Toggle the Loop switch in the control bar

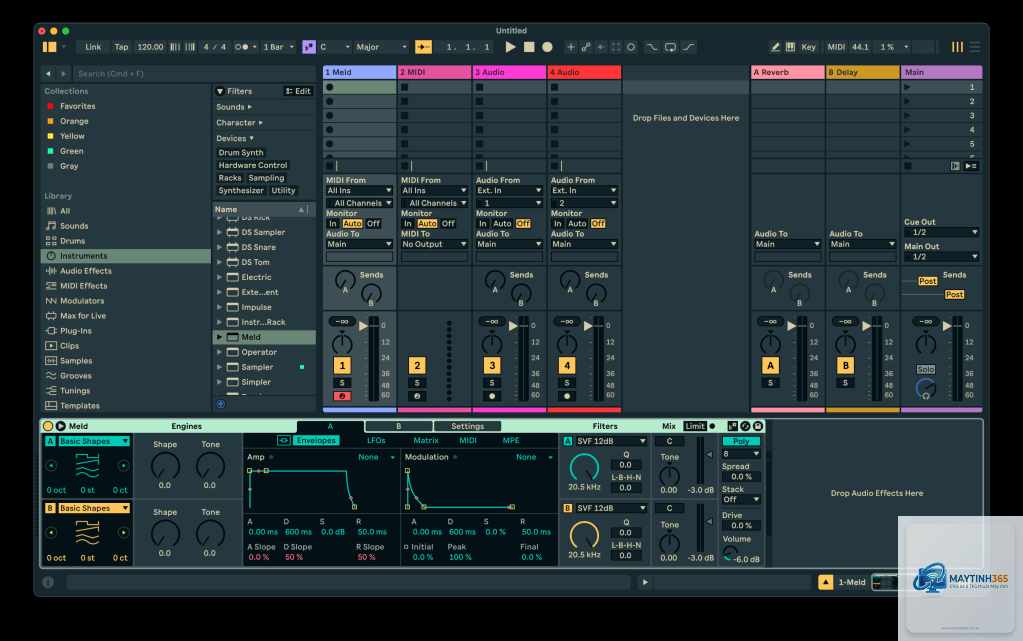[670, 47]
